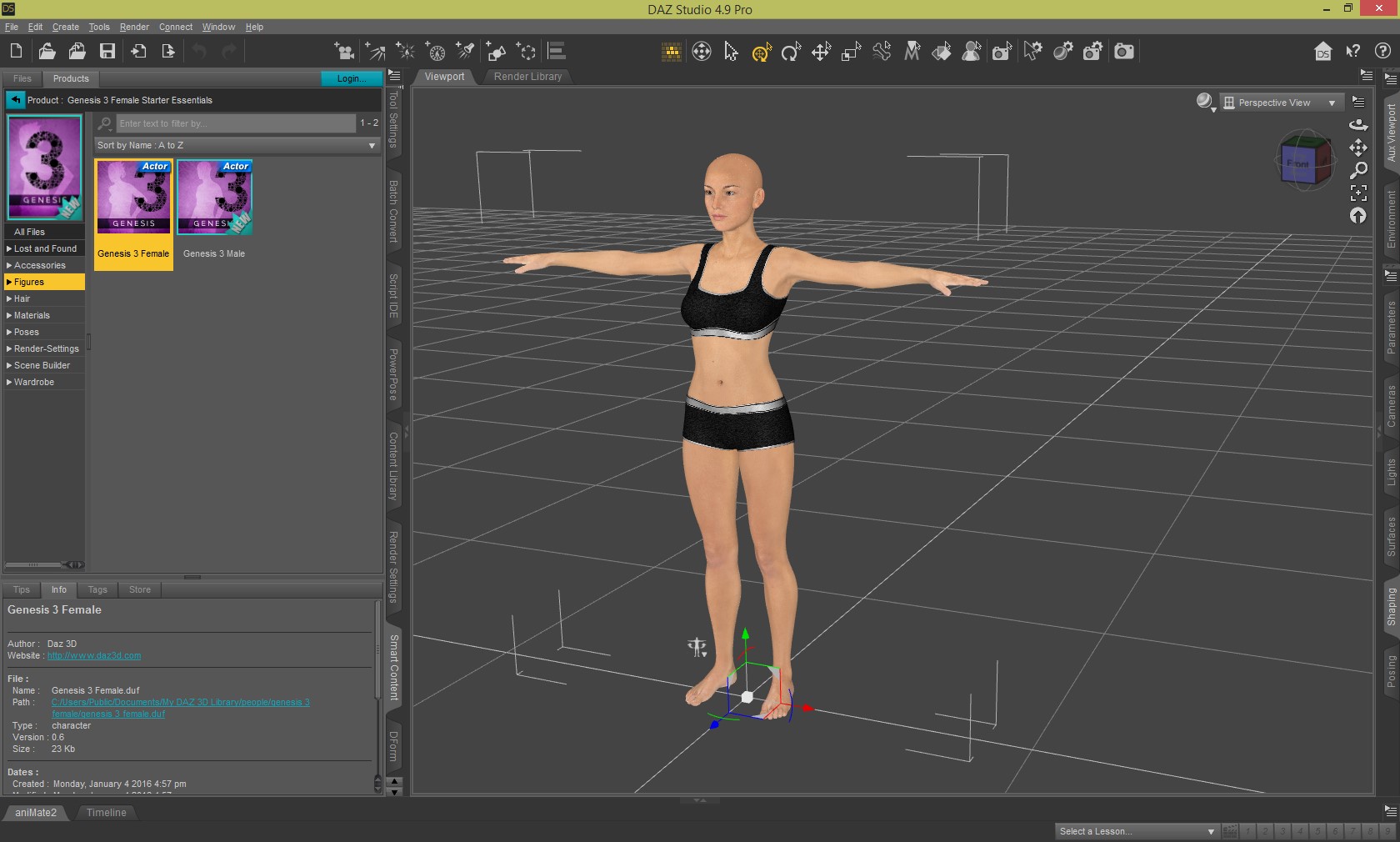The width and height of the screenshot is (1400, 842).
Task: Open the Sort by Name dropdown
Action: pos(237,145)
